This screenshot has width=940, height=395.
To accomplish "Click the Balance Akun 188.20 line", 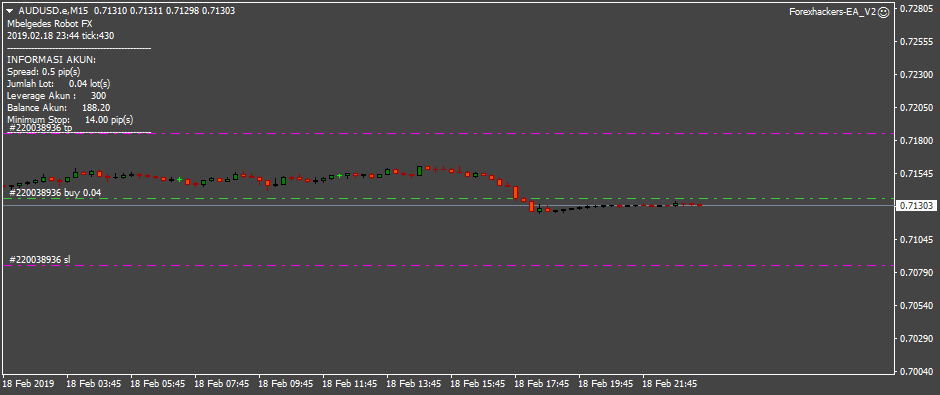I will (x=59, y=108).
